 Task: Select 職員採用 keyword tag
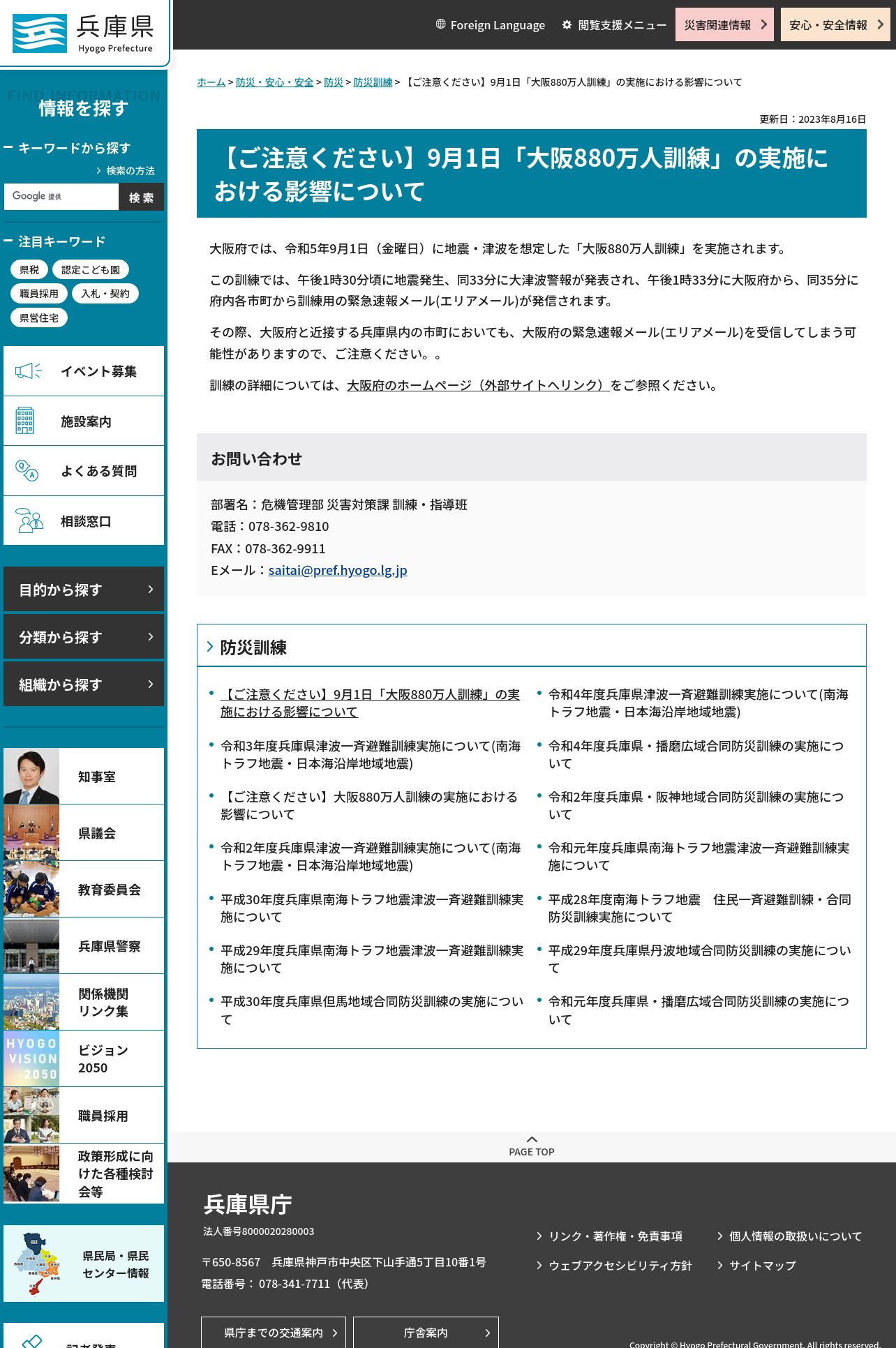click(39, 294)
